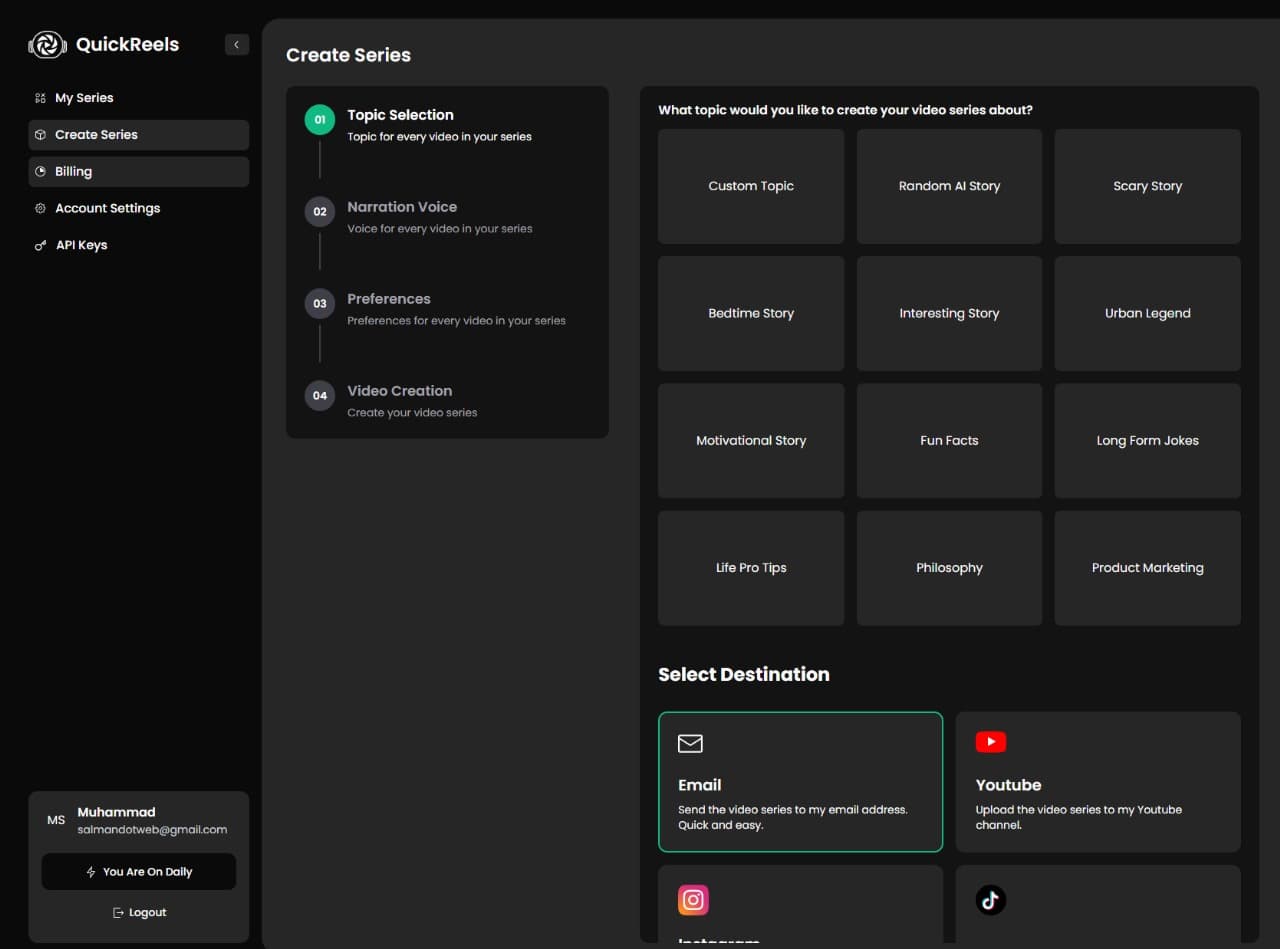Choose the Random AI Story card

tap(949, 186)
